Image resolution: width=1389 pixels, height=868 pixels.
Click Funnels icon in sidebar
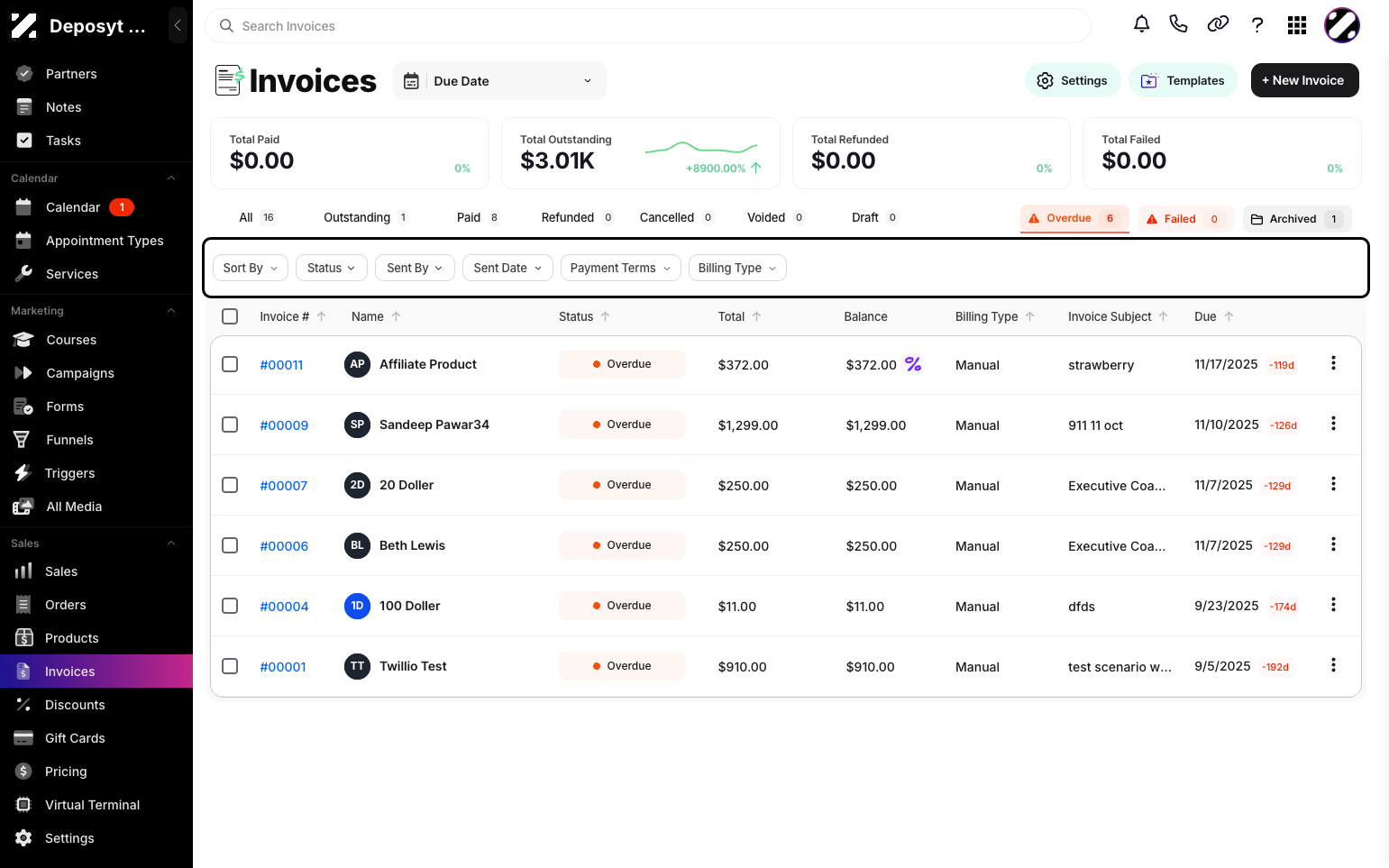(x=23, y=439)
